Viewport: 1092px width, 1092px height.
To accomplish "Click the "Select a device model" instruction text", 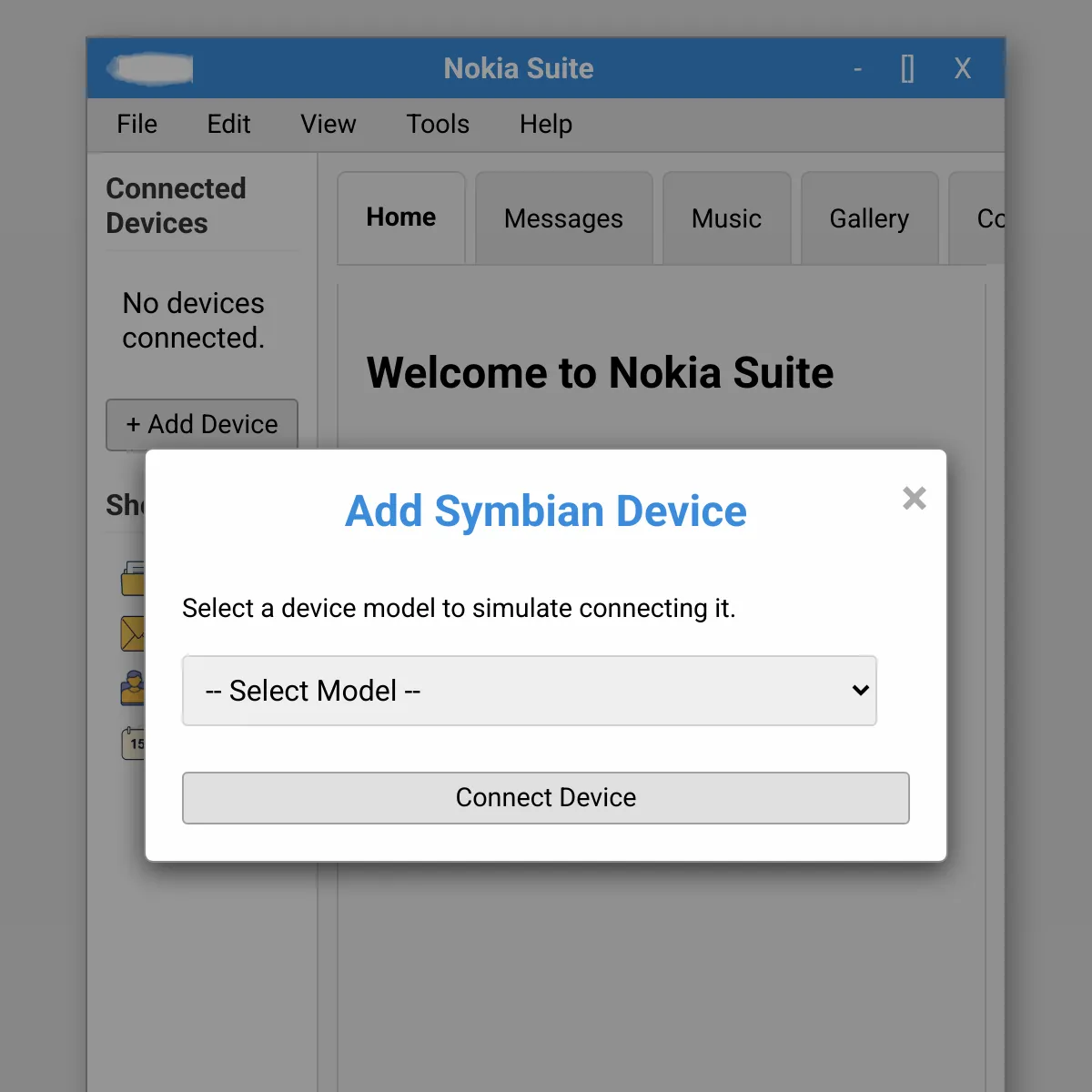I will (x=459, y=608).
